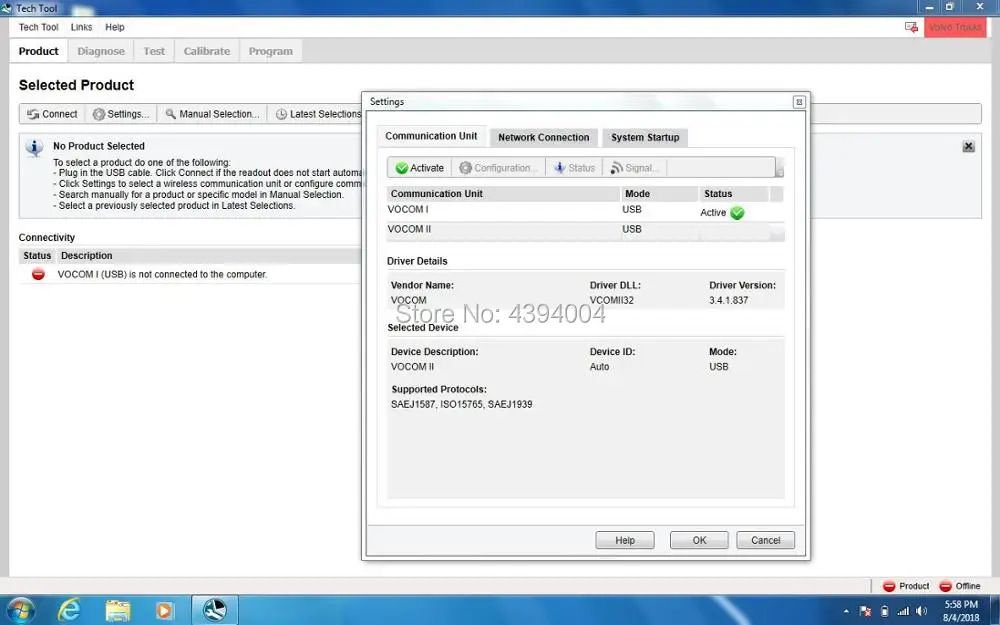Viewport: 1000px width, 625px height.
Task: Click the notification icon beside Volvo Trucks
Action: click(x=911, y=27)
